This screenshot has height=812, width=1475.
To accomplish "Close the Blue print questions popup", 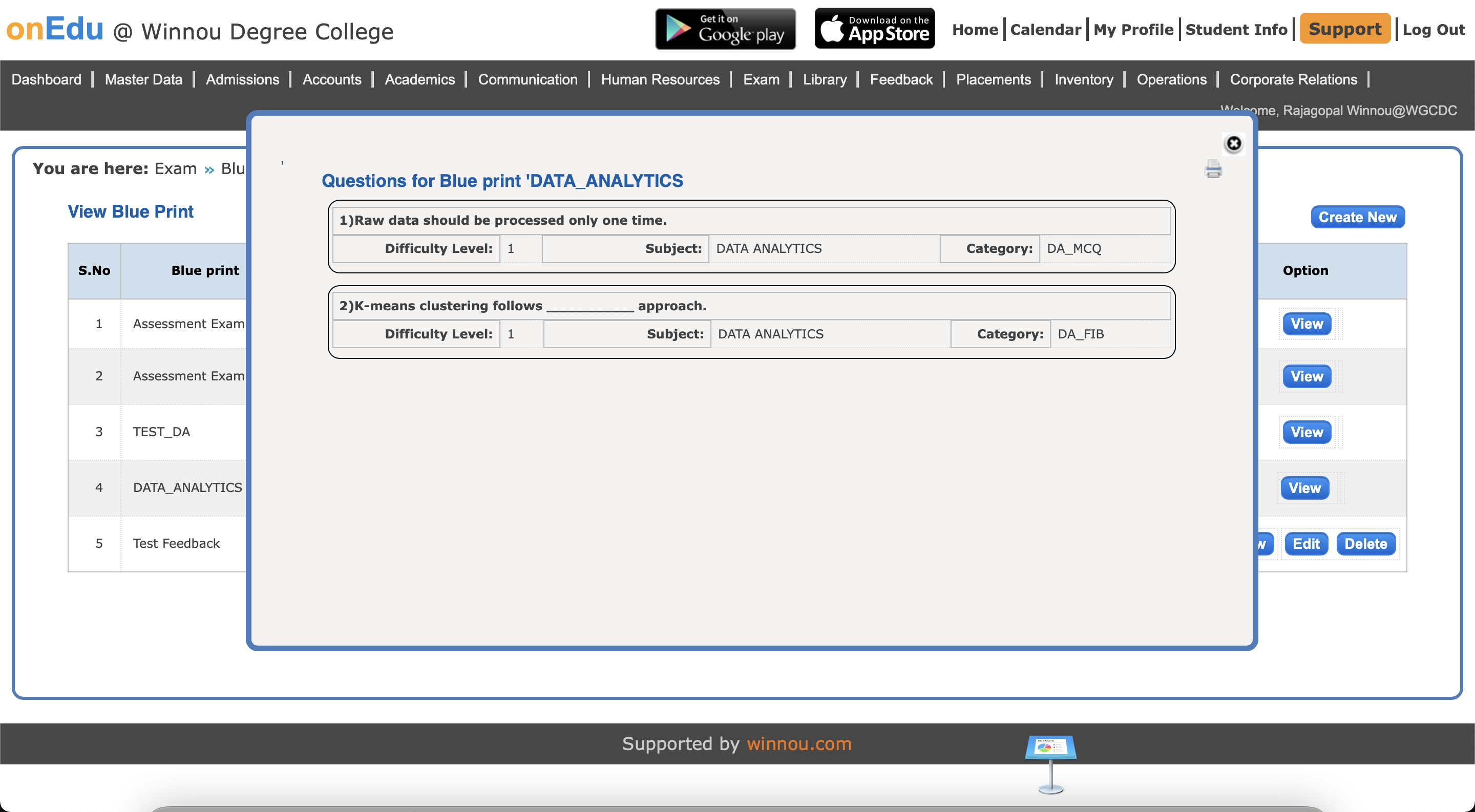I will pyautogui.click(x=1233, y=143).
